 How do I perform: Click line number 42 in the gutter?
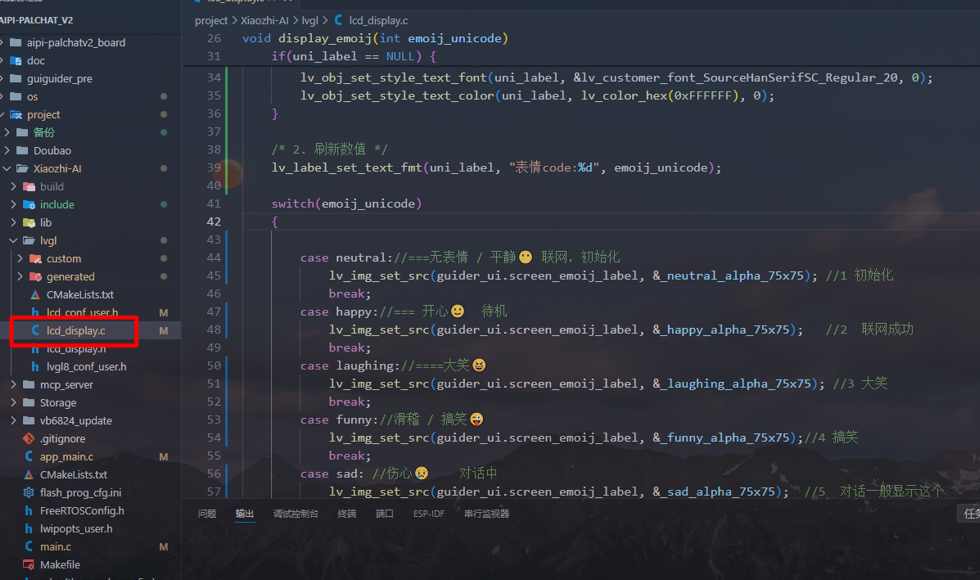213,222
